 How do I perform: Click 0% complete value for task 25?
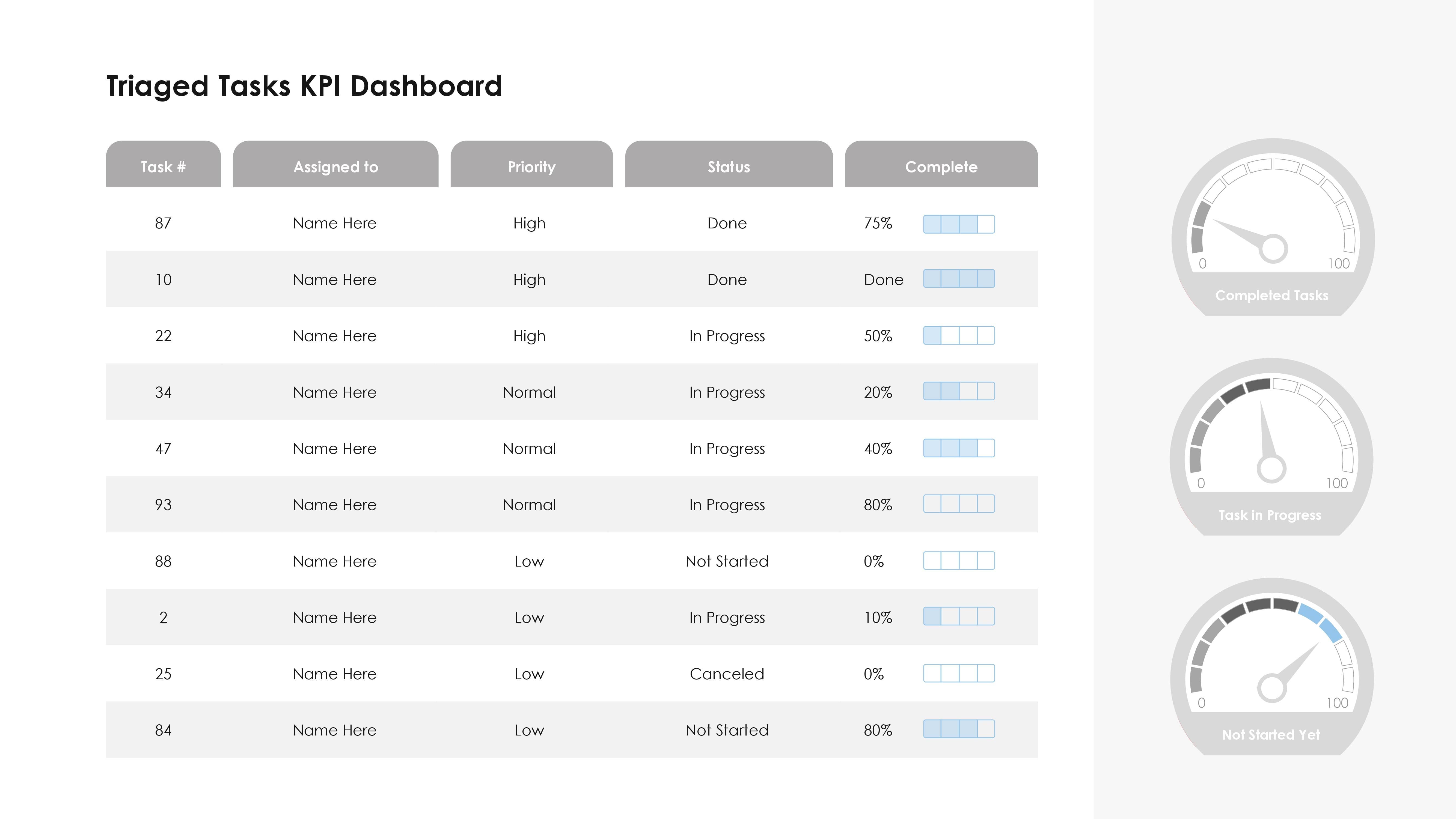coord(873,674)
